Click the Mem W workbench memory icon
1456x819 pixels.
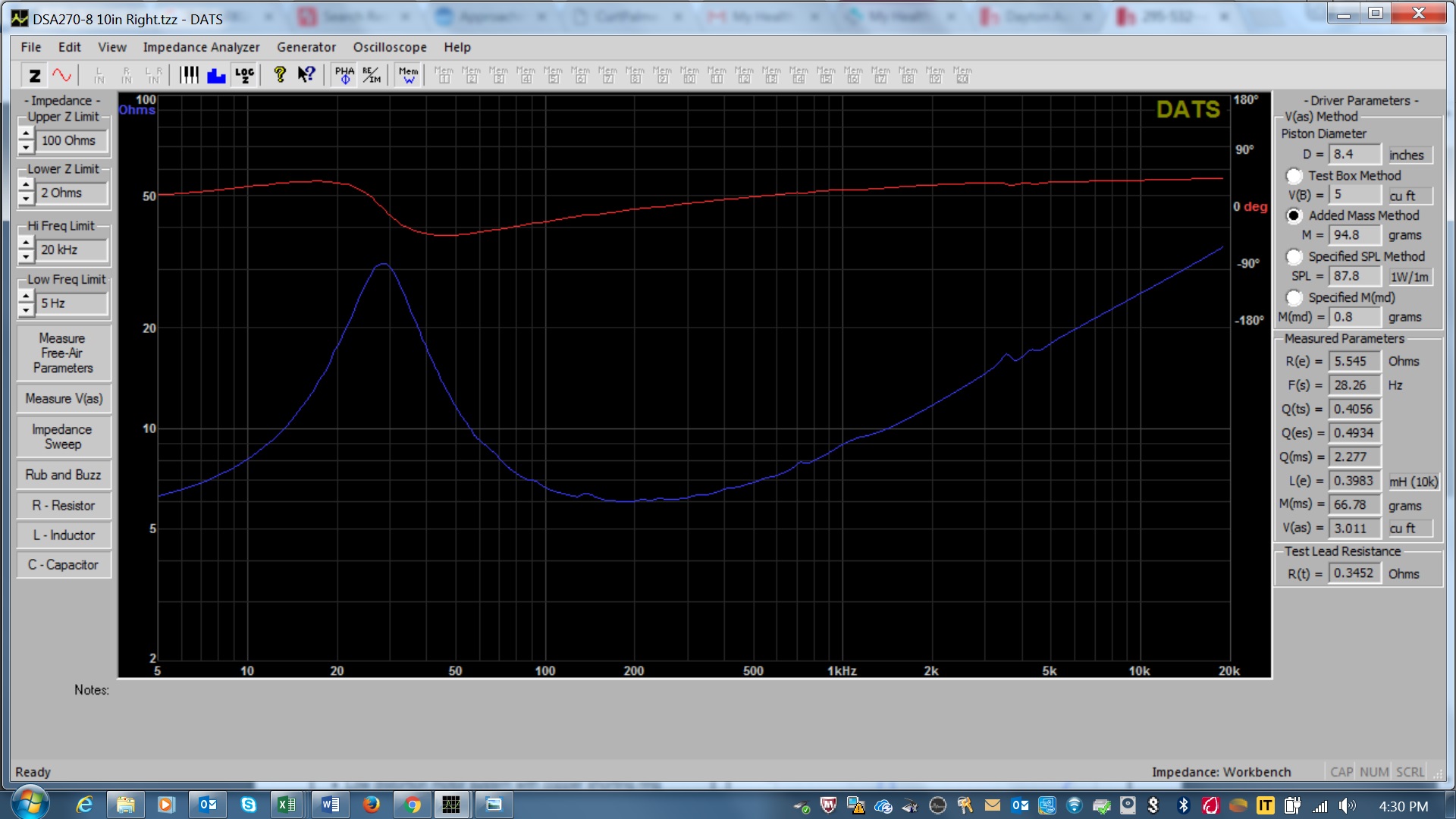point(408,75)
